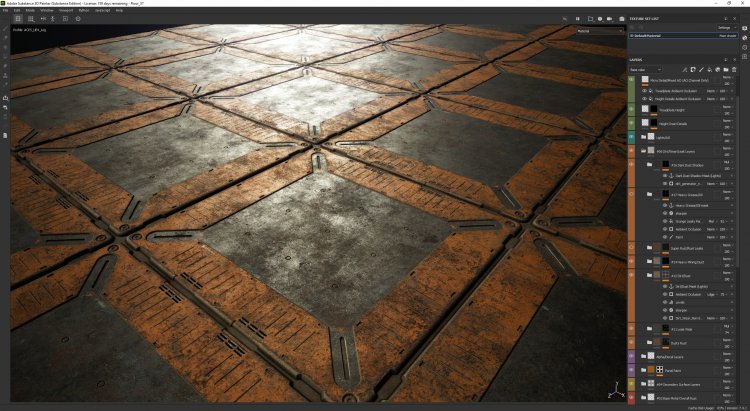Expand the Panel Paint folder

click(x=643, y=370)
